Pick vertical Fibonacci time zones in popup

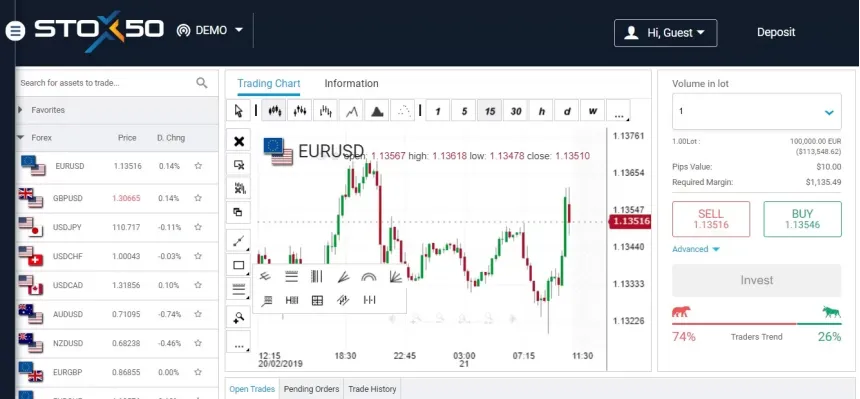(x=317, y=276)
